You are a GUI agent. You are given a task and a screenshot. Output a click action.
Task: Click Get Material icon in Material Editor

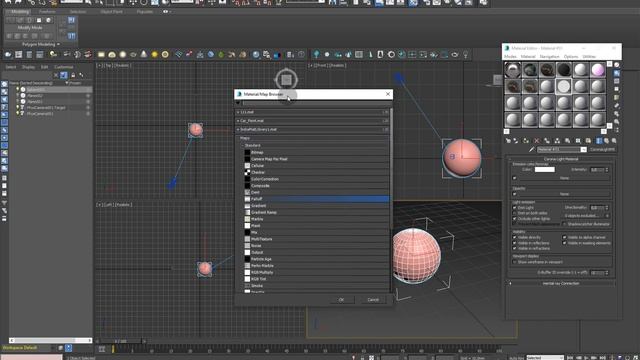click(508, 141)
